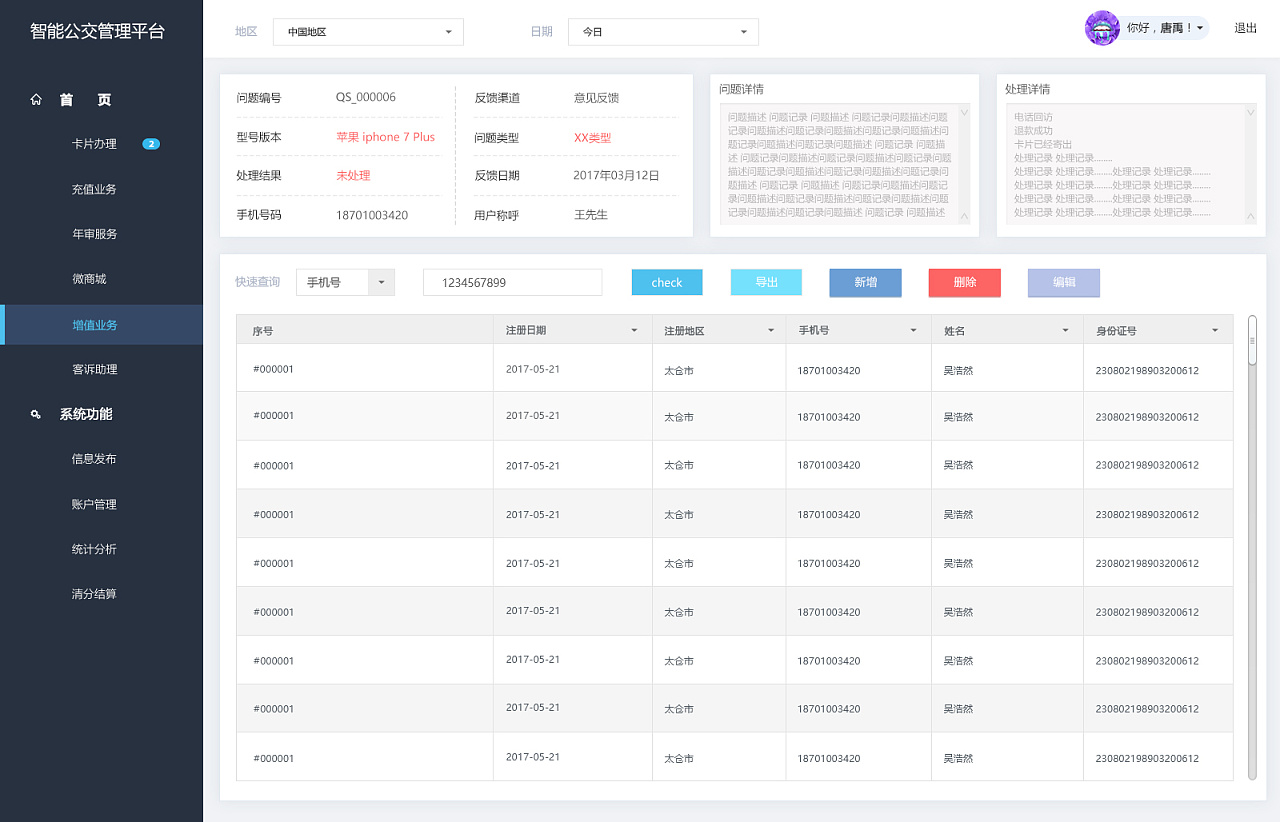1280x822 pixels.
Task: Click the gear icon next to 系统功能
Action: 36,413
